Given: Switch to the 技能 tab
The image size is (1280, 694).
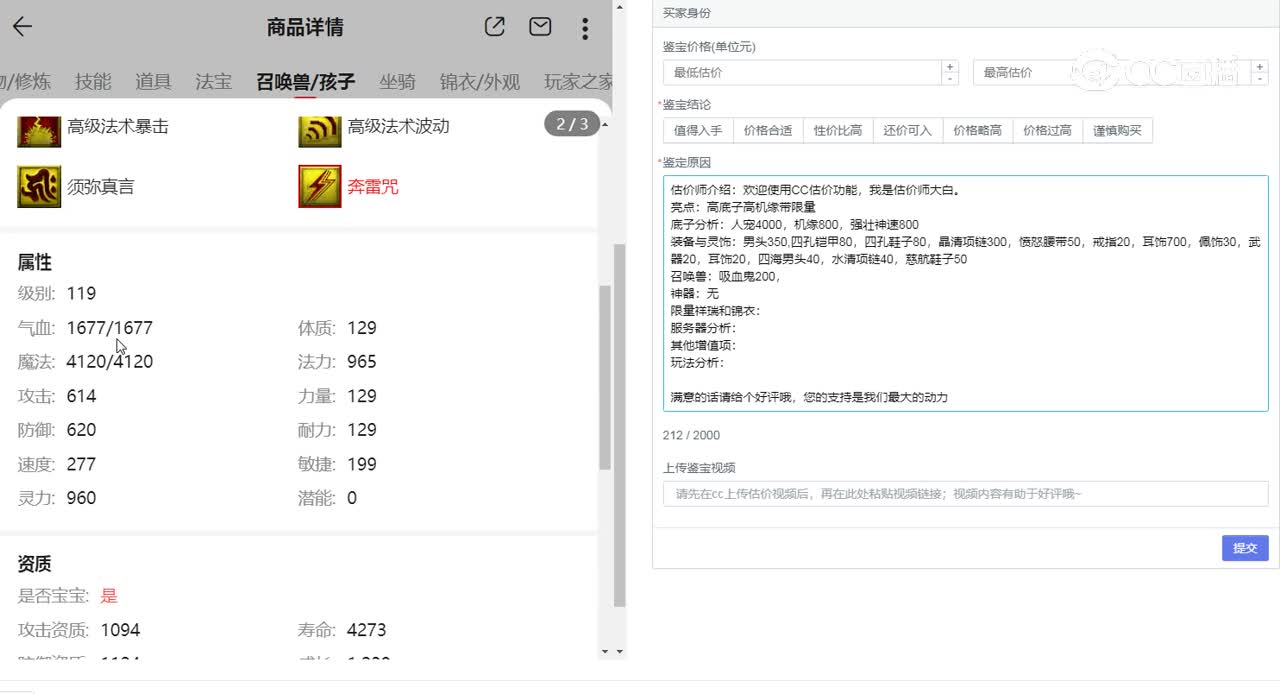Looking at the screenshot, I should (93, 82).
